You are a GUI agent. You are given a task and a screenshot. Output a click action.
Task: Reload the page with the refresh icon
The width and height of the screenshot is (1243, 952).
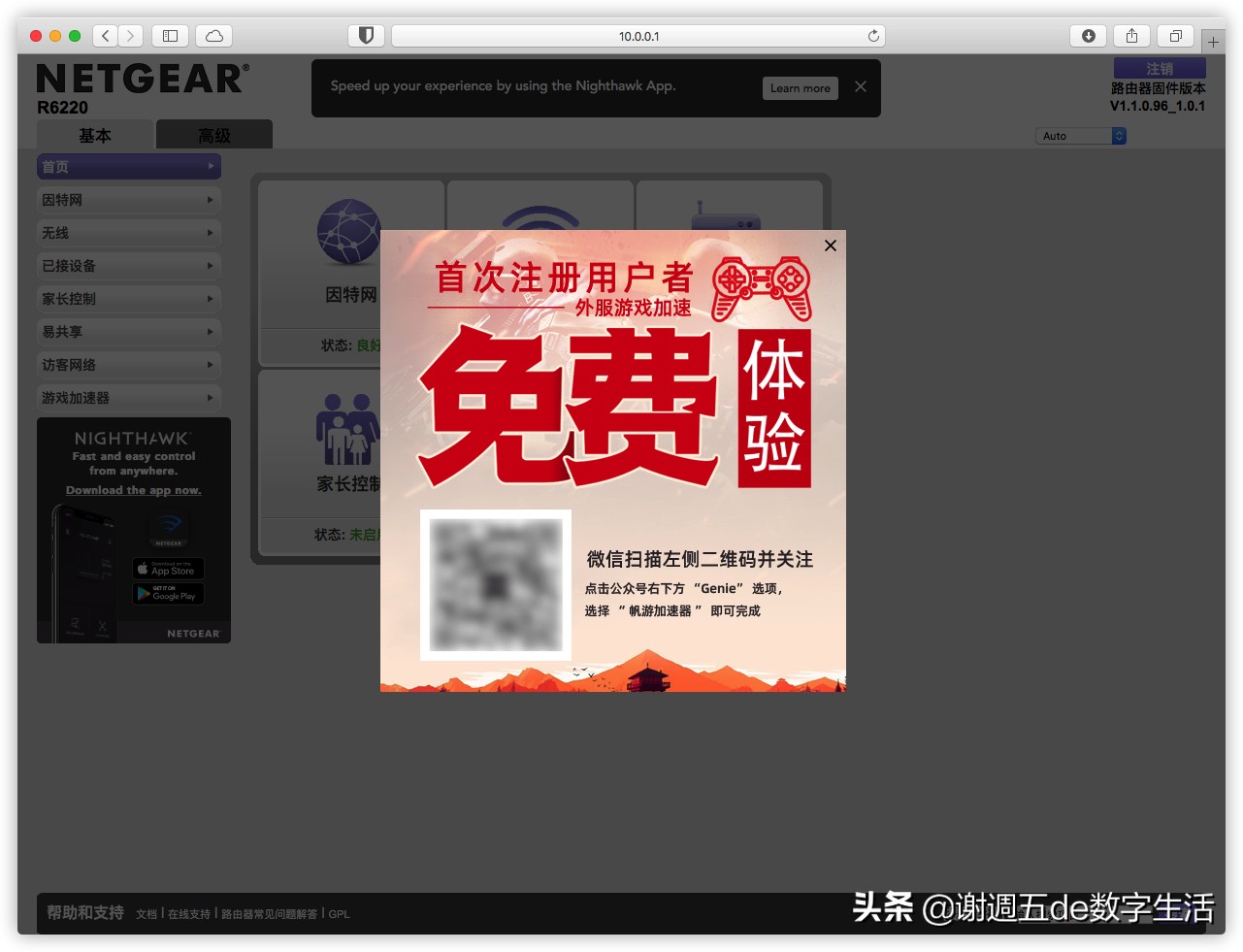pyautogui.click(x=872, y=35)
